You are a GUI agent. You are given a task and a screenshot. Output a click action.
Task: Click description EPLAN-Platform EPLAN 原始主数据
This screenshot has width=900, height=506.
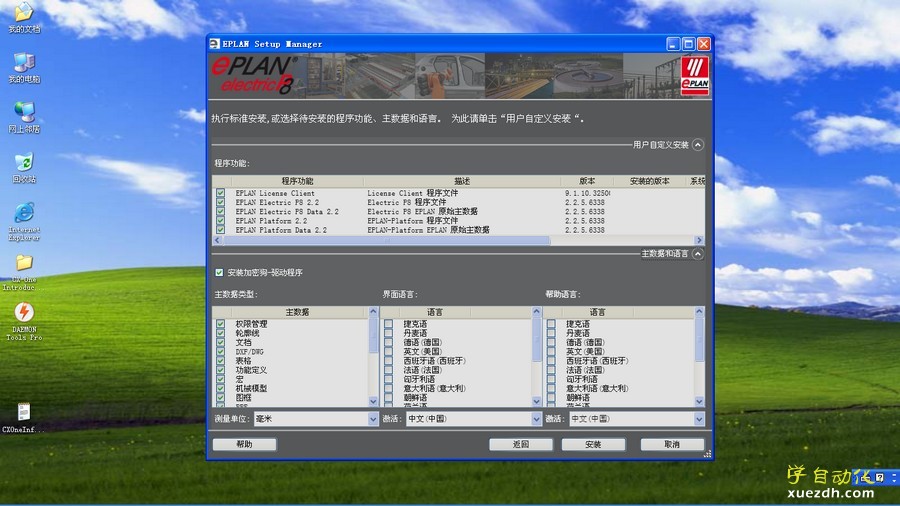(x=428, y=230)
